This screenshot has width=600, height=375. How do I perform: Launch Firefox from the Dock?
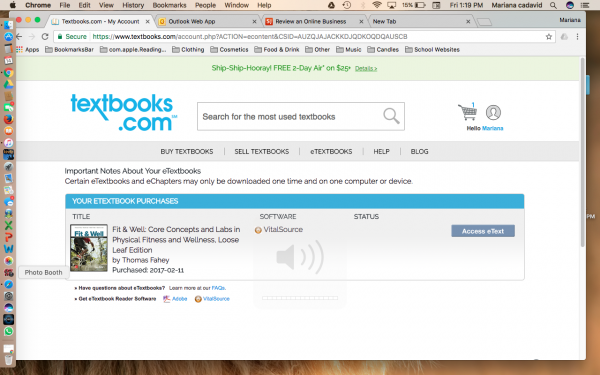pos(8,119)
